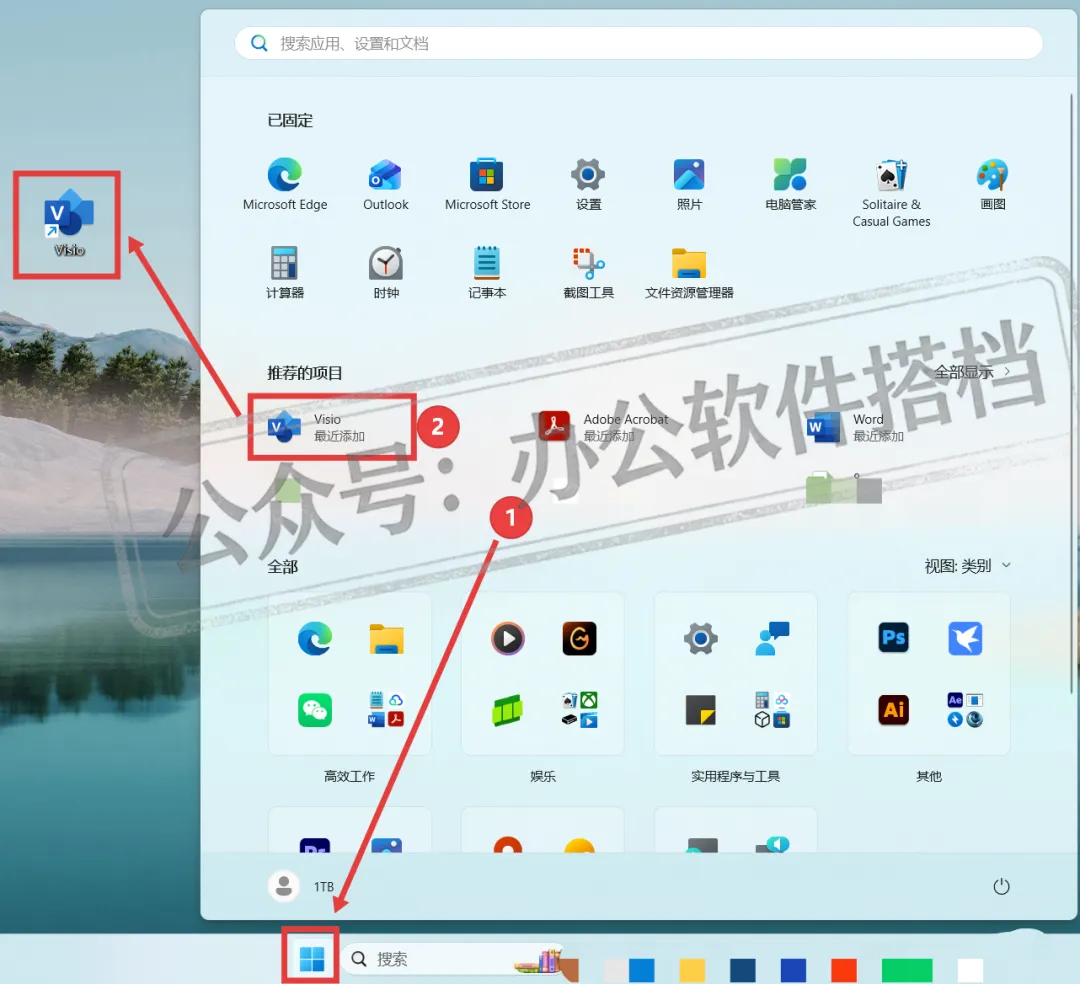Click 全部显示 to show all recommended
The width and height of the screenshot is (1080, 984).
pyautogui.click(x=972, y=373)
